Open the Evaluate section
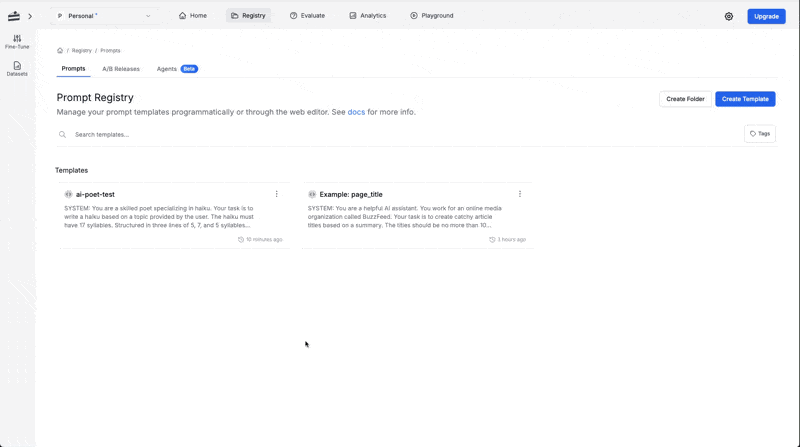This screenshot has width=800, height=447. click(x=307, y=16)
